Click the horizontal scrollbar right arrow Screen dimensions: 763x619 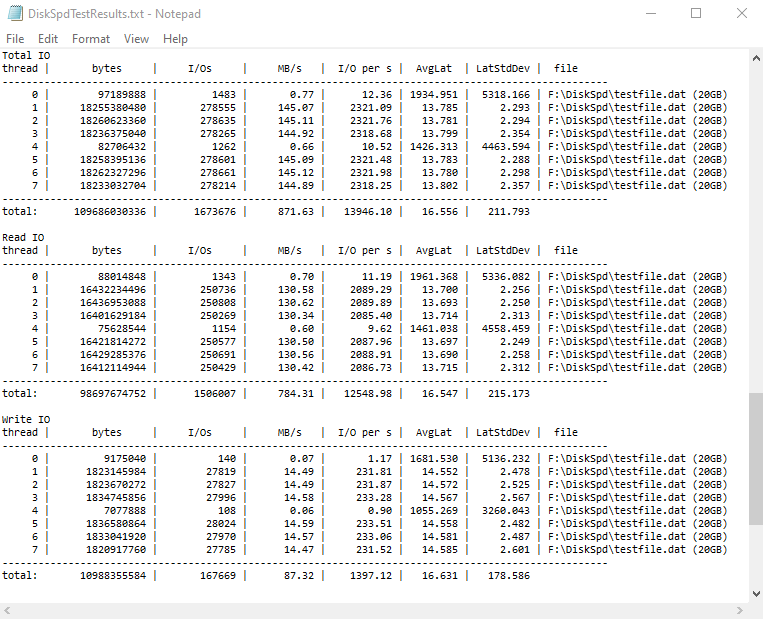point(739,610)
